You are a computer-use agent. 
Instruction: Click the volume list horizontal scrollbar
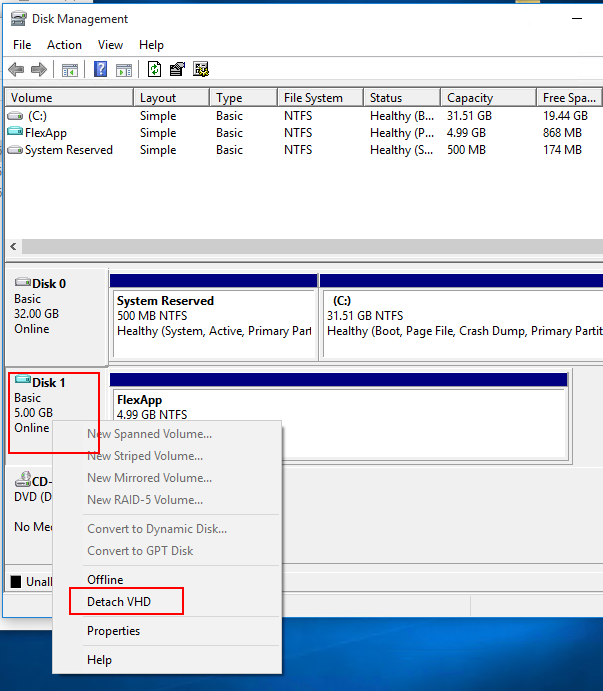coord(300,246)
